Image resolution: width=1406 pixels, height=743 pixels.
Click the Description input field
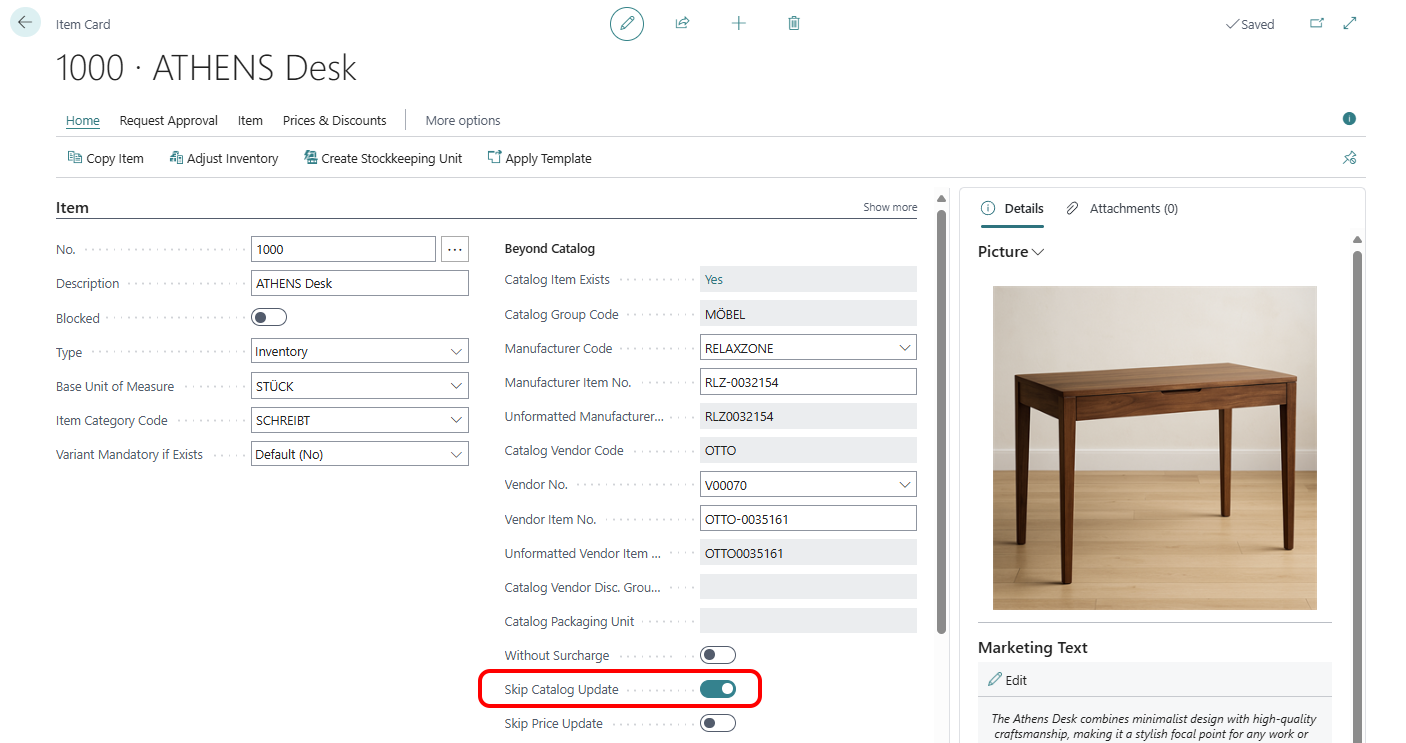(x=360, y=283)
